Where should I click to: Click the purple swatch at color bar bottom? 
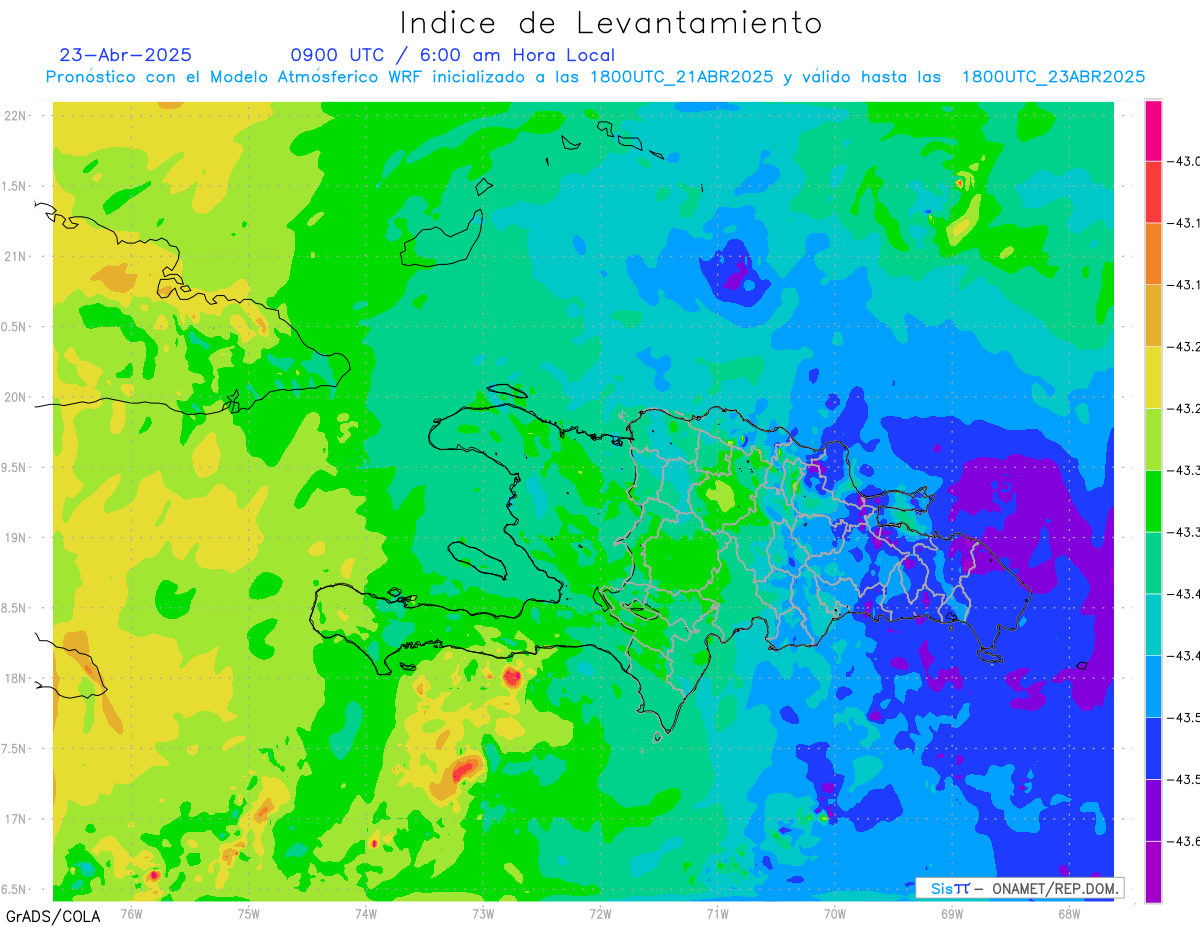1153,872
